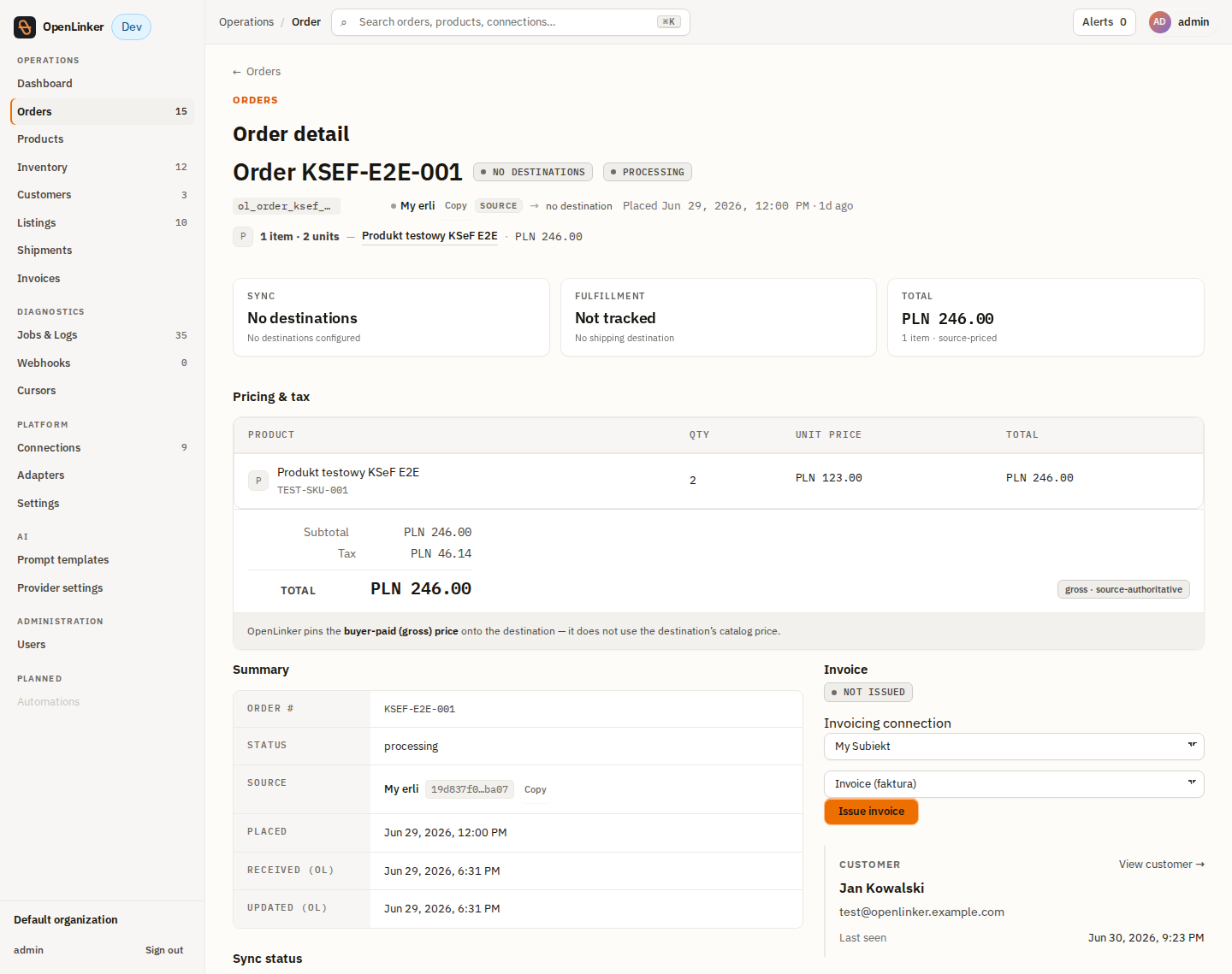Click the Operations breadcrumb
This screenshot has width=1232, height=974.
[246, 22]
